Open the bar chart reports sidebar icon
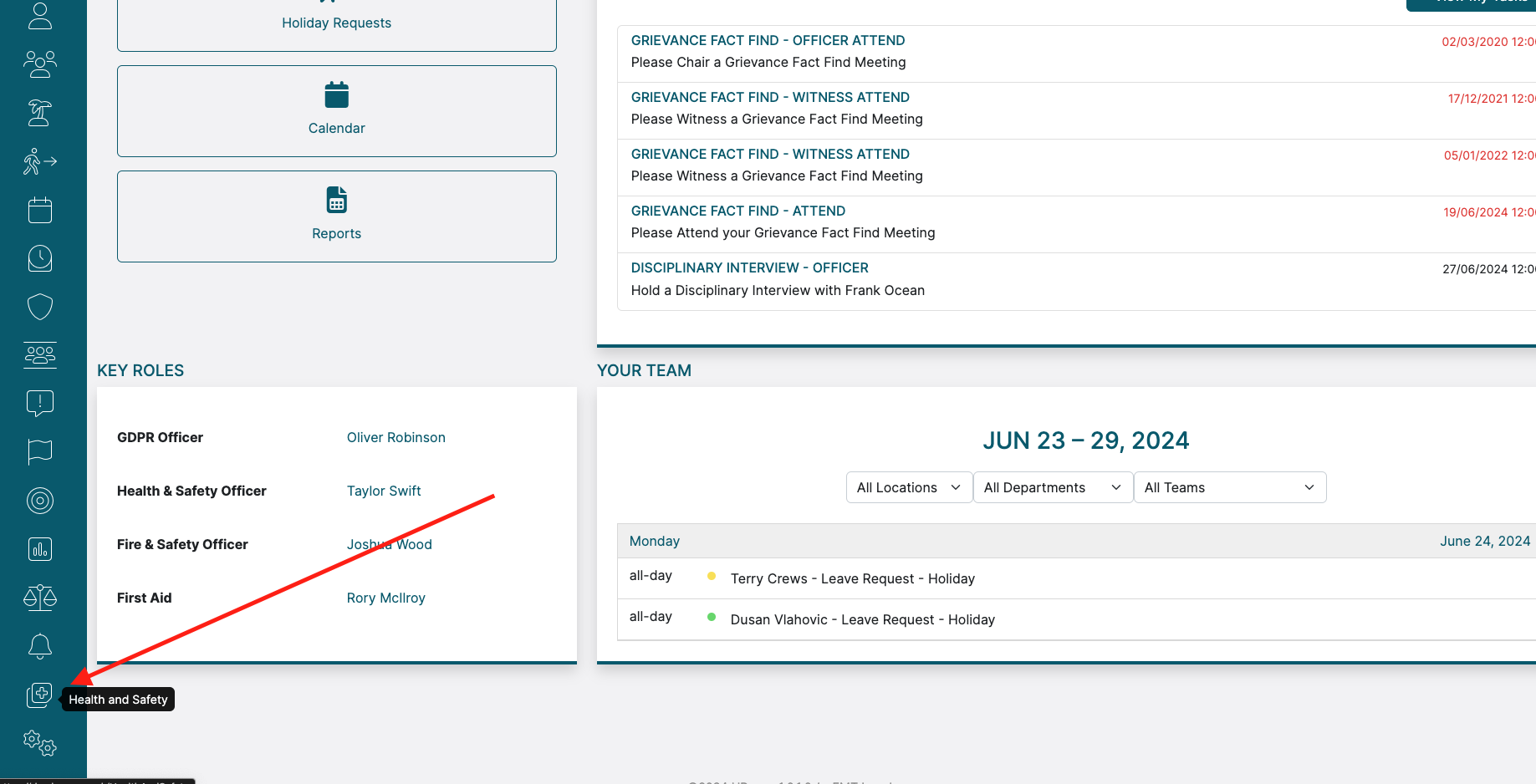The height and width of the screenshot is (784, 1536). click(x=39, y=549)
